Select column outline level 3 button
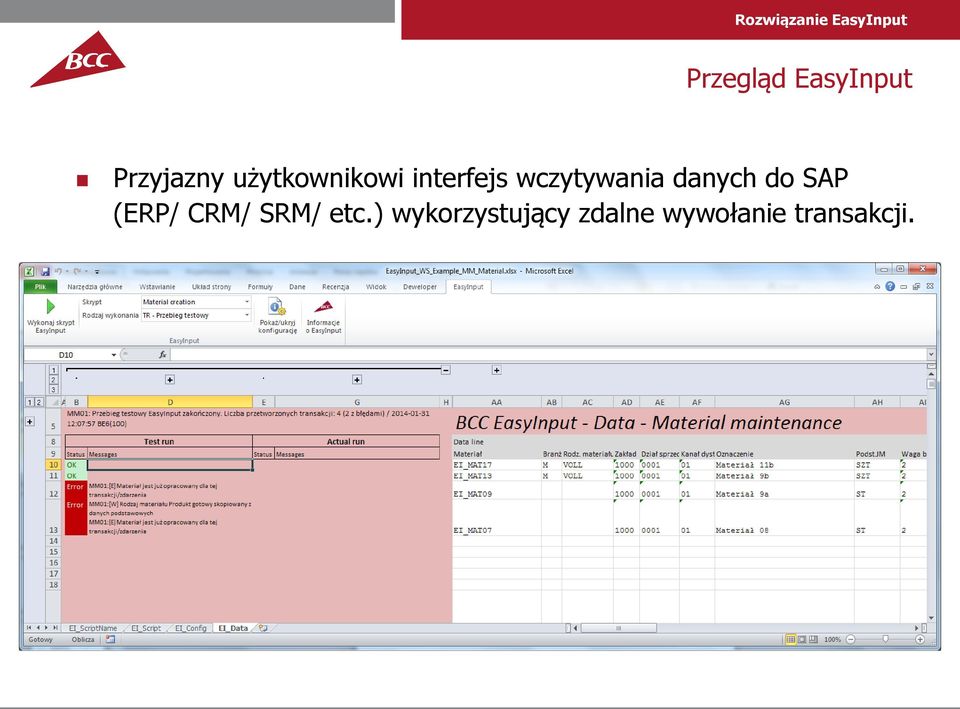 pos(54,389)
